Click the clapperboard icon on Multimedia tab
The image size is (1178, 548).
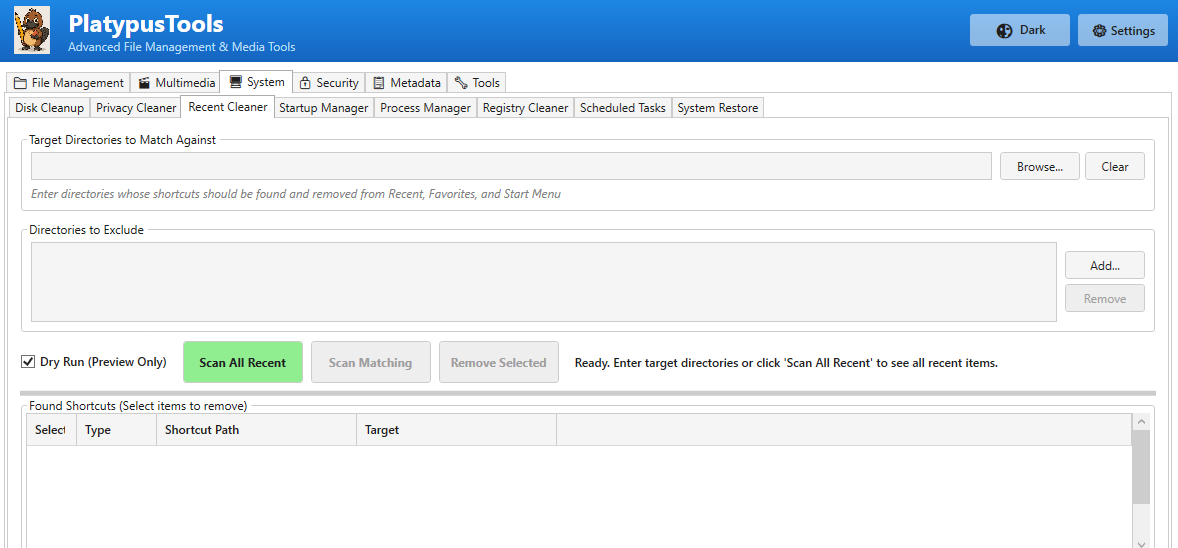(x=144, y=83)
